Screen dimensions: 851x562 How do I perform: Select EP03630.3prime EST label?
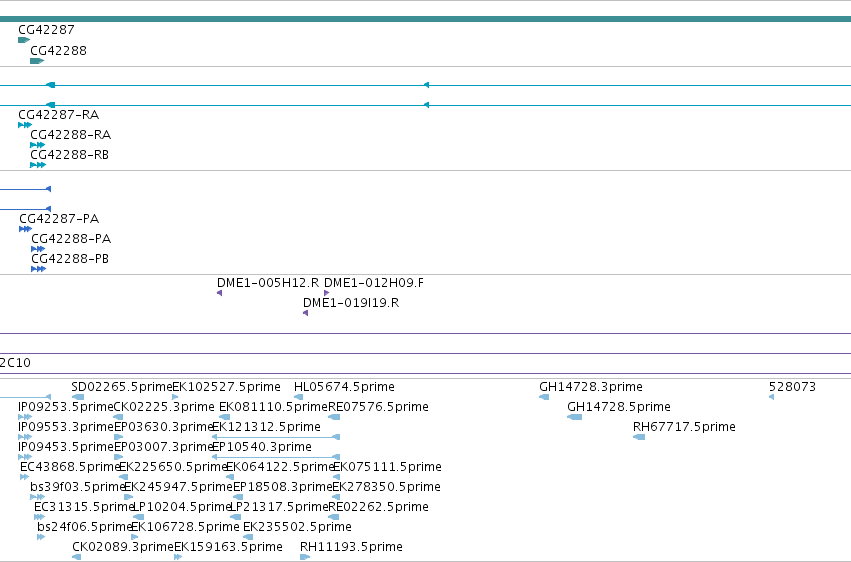pos(163,427)
